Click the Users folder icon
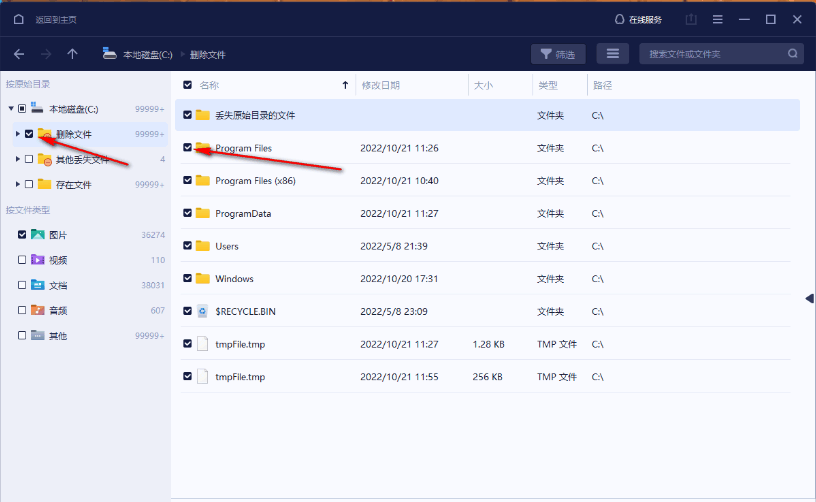 point(202,246)
